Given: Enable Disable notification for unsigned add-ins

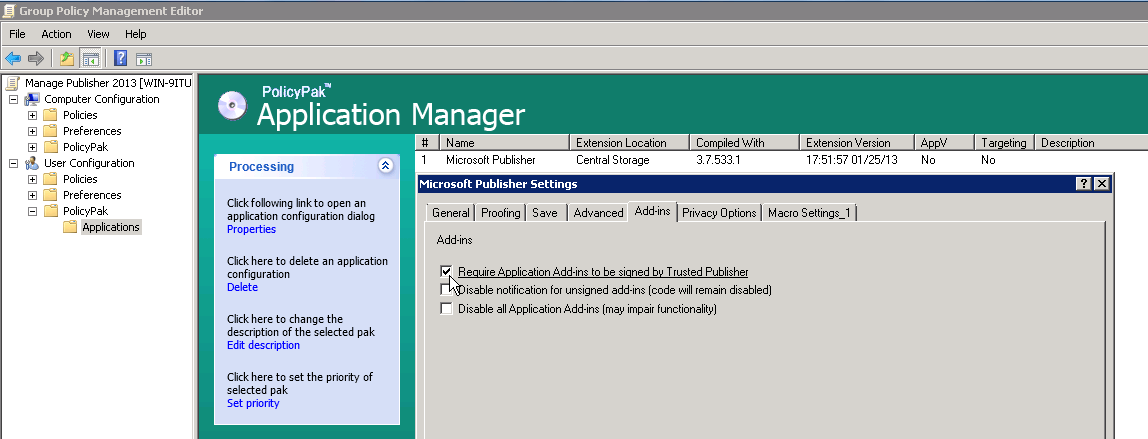Looking at the screenshot, I should (x=445, y=290).
